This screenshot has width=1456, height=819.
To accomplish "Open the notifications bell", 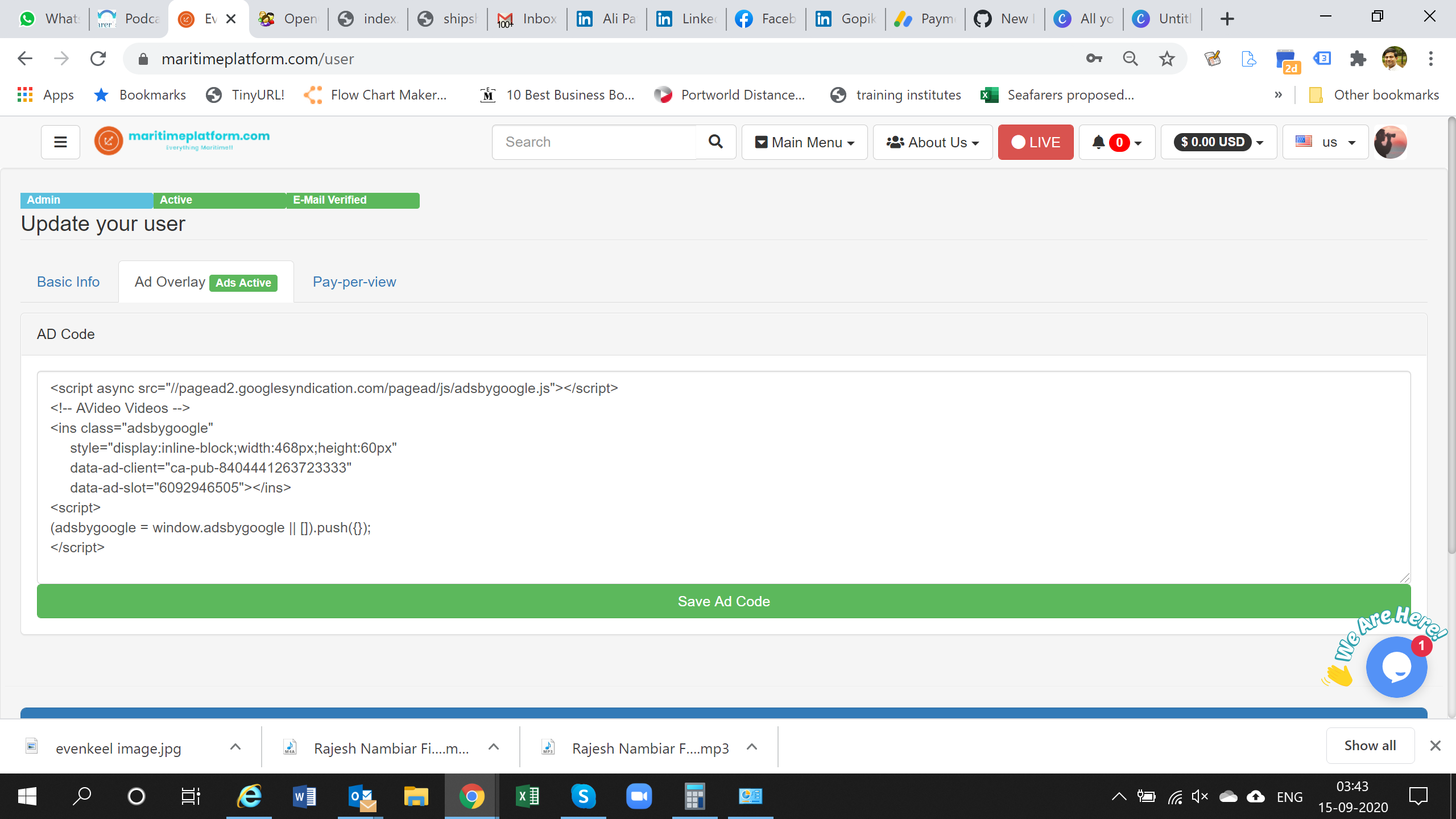I will pos(1099,142).
